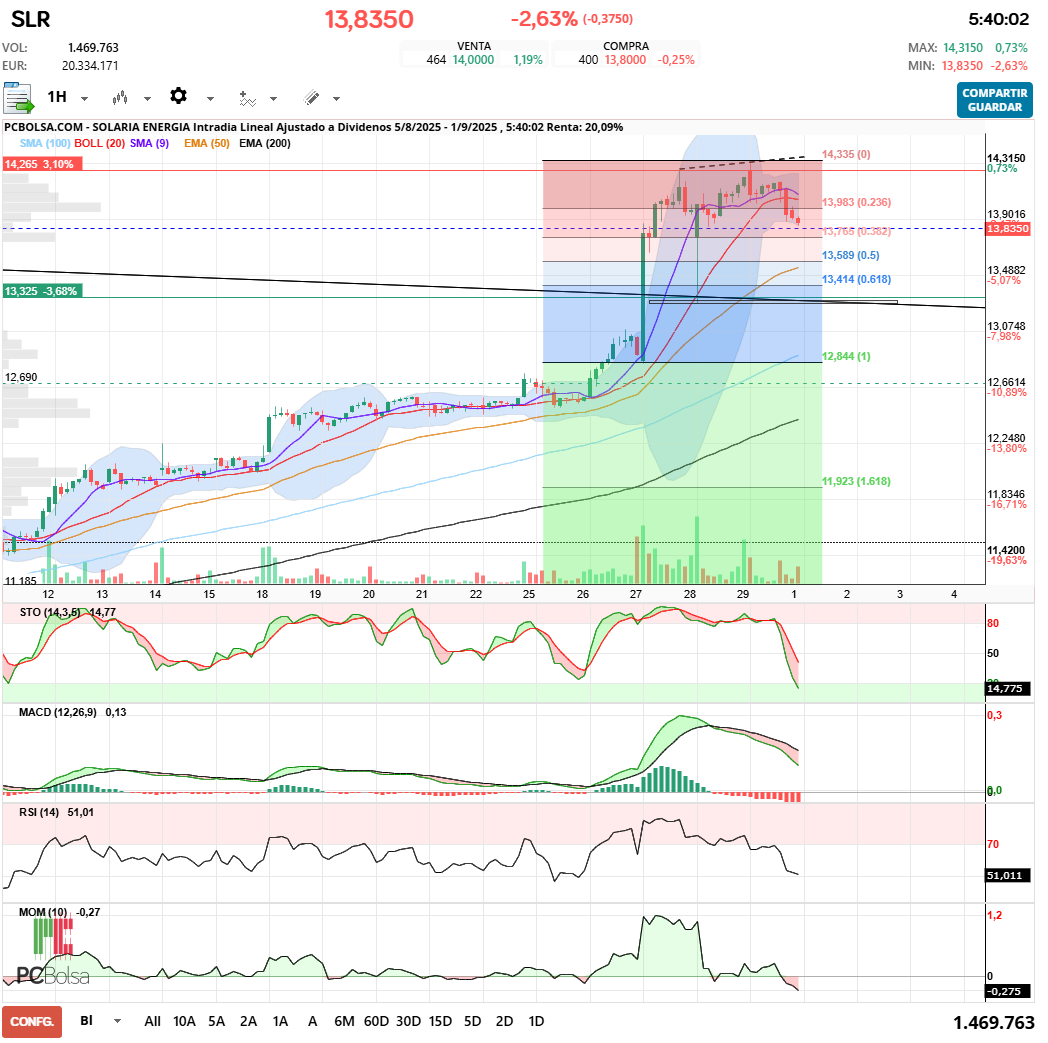The image size is (1048, 1043).
Task: Click Fibonacci level label 14,335 (0)
Action: tap(846, 154)
